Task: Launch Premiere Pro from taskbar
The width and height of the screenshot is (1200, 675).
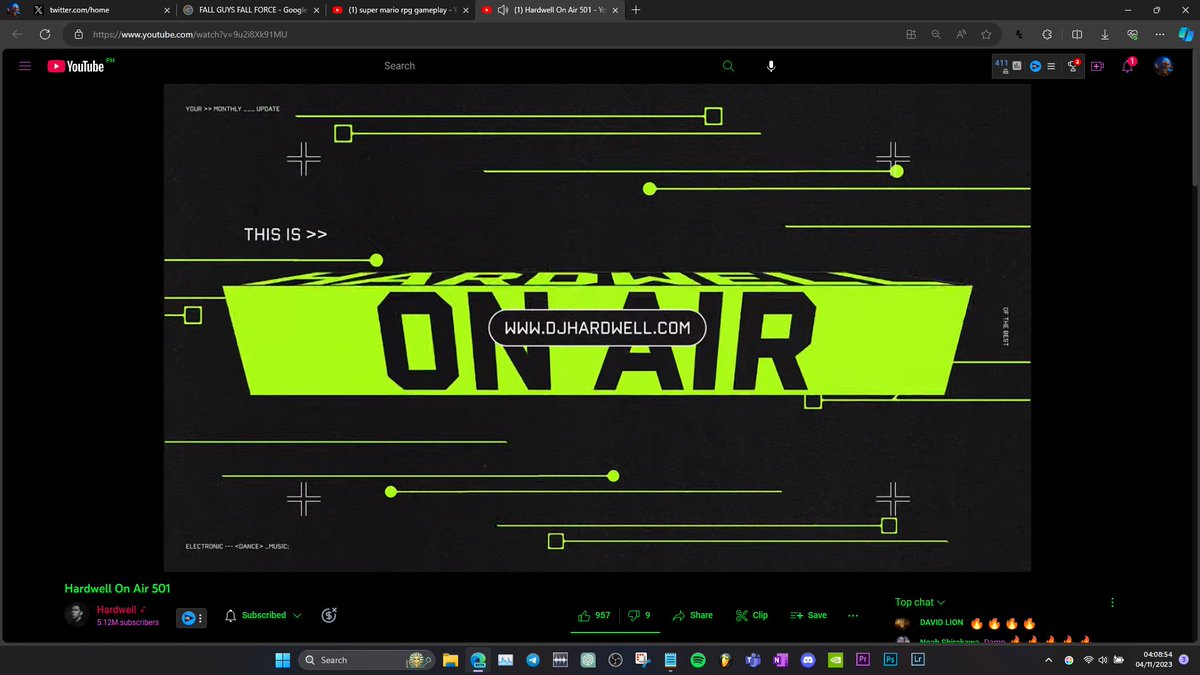Action: (x=863, y=660)
